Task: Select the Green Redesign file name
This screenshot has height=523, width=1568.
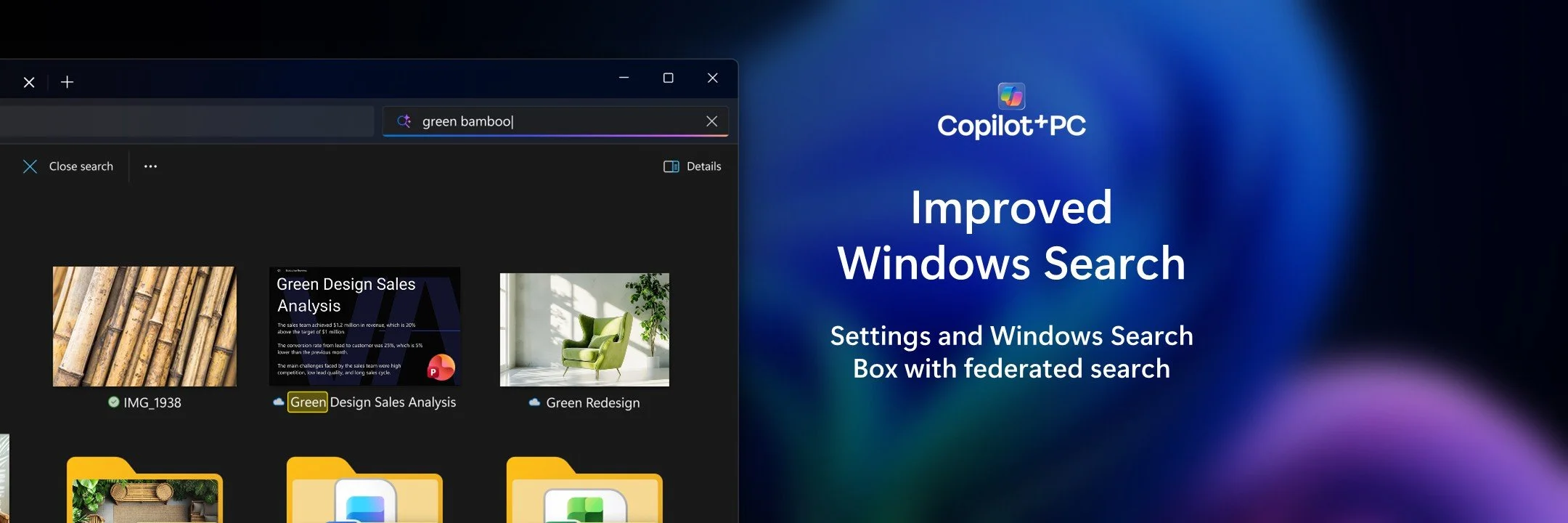Action: click(593, 402)
